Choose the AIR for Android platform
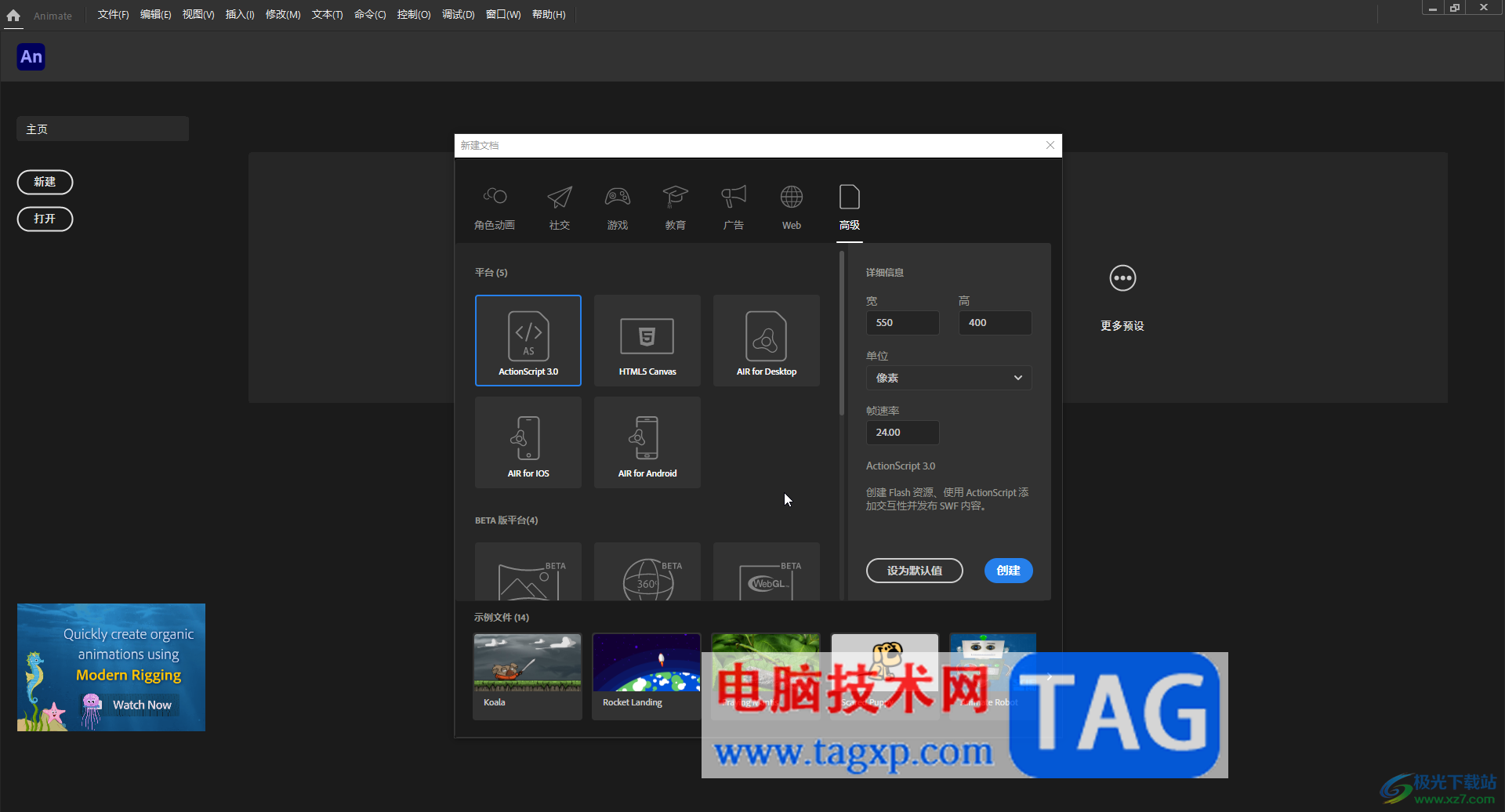This screenshot has height=812, width=1505. (x=647, y=442)
